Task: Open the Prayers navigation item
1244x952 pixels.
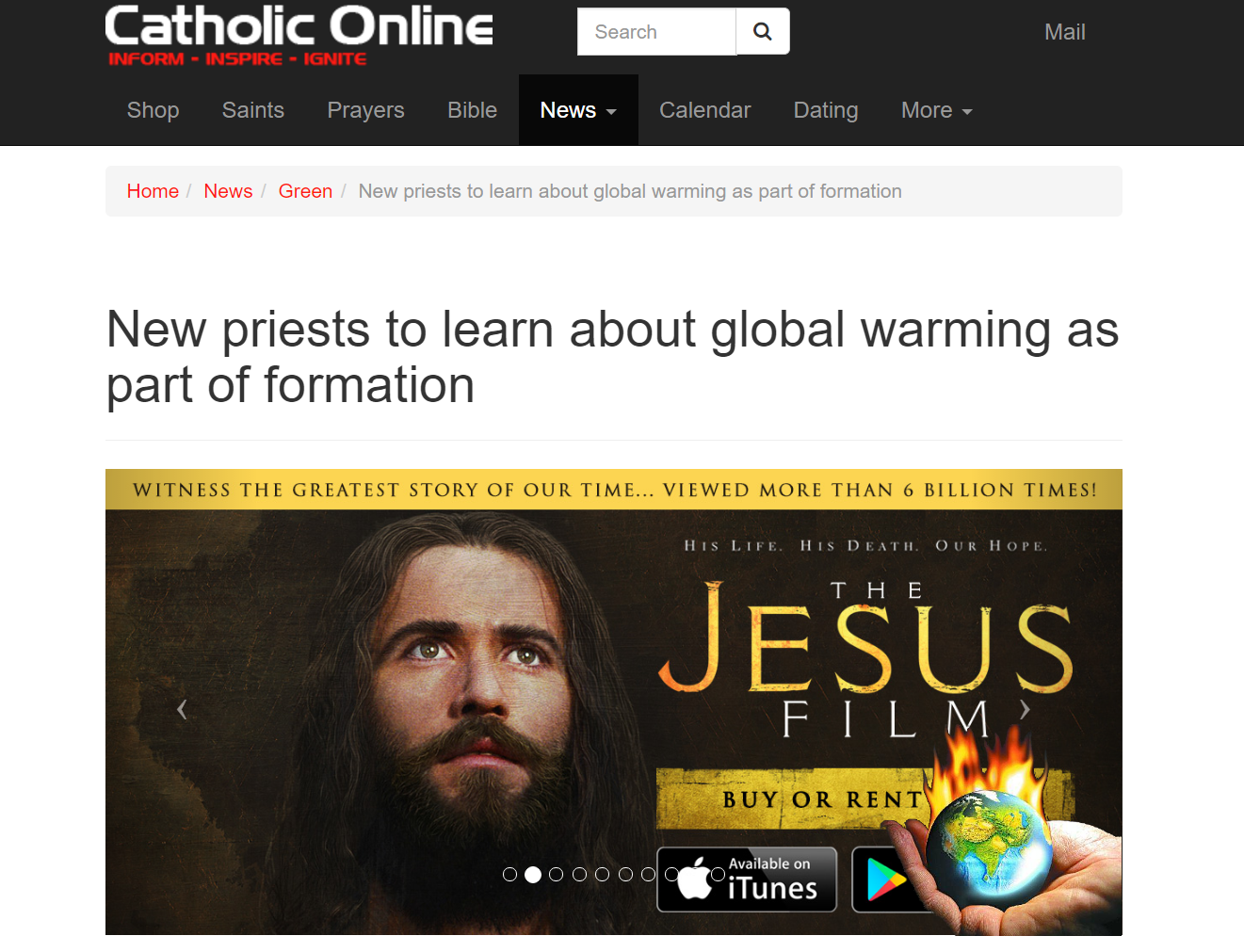Action: [365, 110]
